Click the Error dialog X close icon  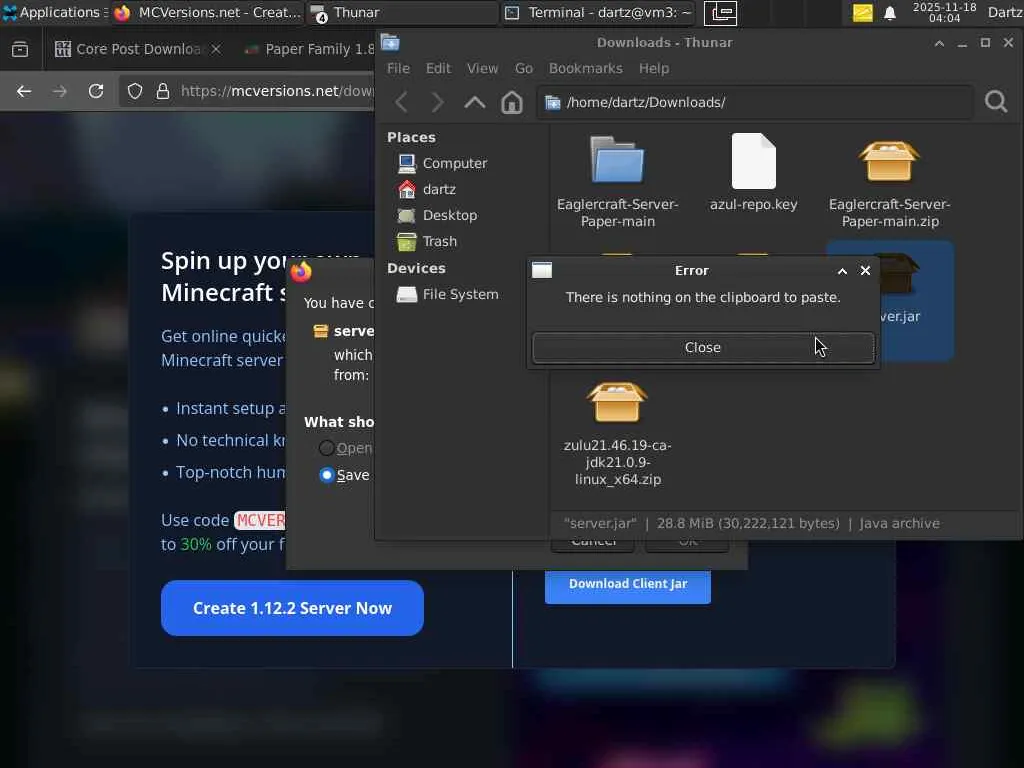(865, 270)
